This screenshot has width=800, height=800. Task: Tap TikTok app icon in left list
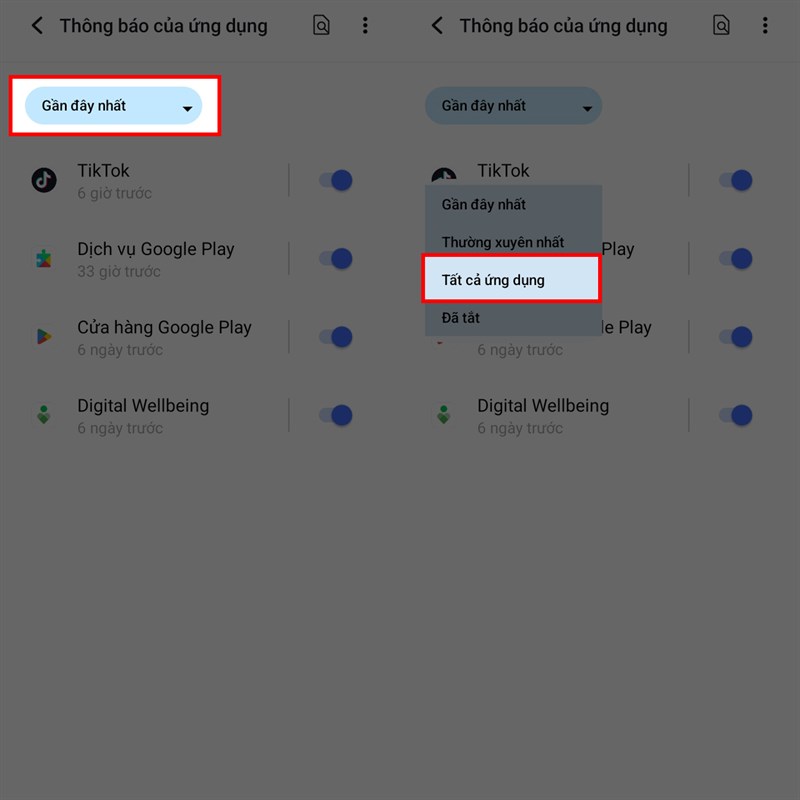[x=44, y=180]
